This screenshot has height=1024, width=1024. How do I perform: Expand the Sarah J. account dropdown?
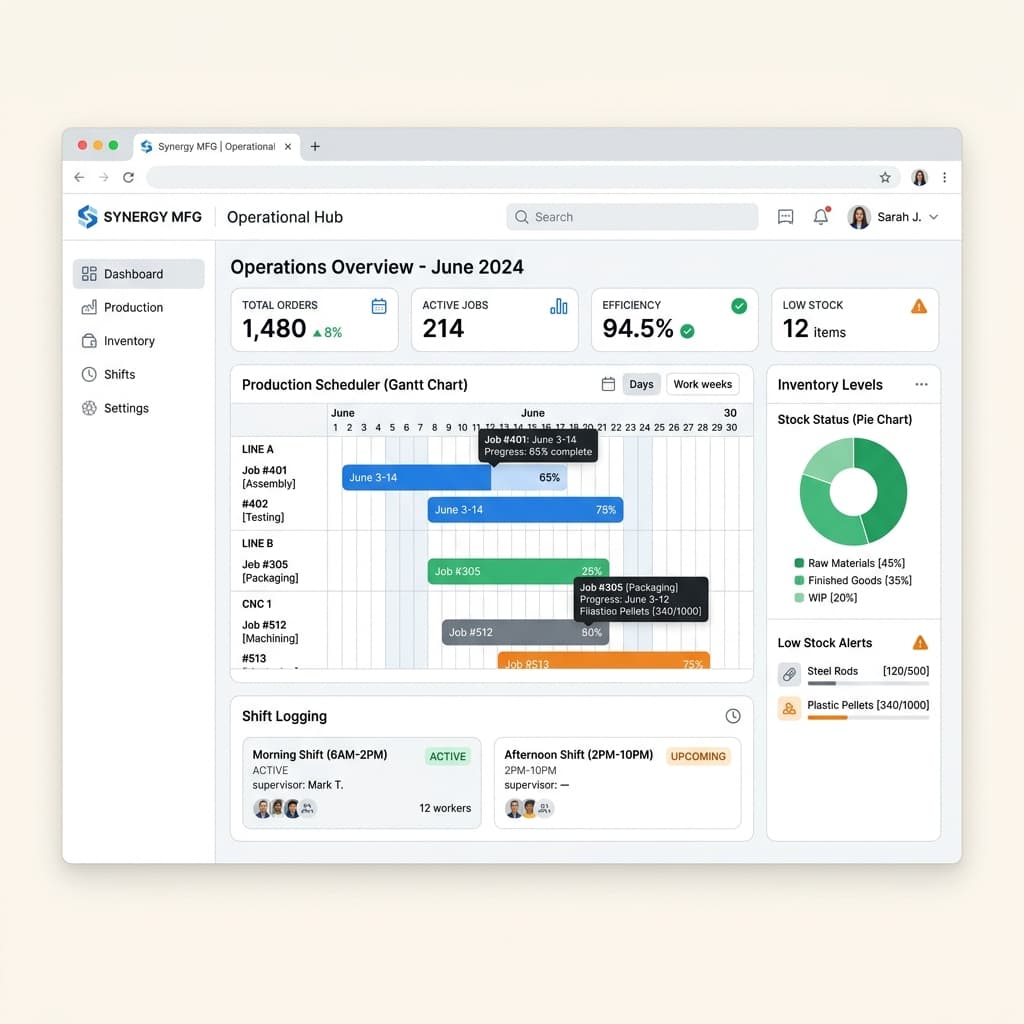[x=934, y=217]
